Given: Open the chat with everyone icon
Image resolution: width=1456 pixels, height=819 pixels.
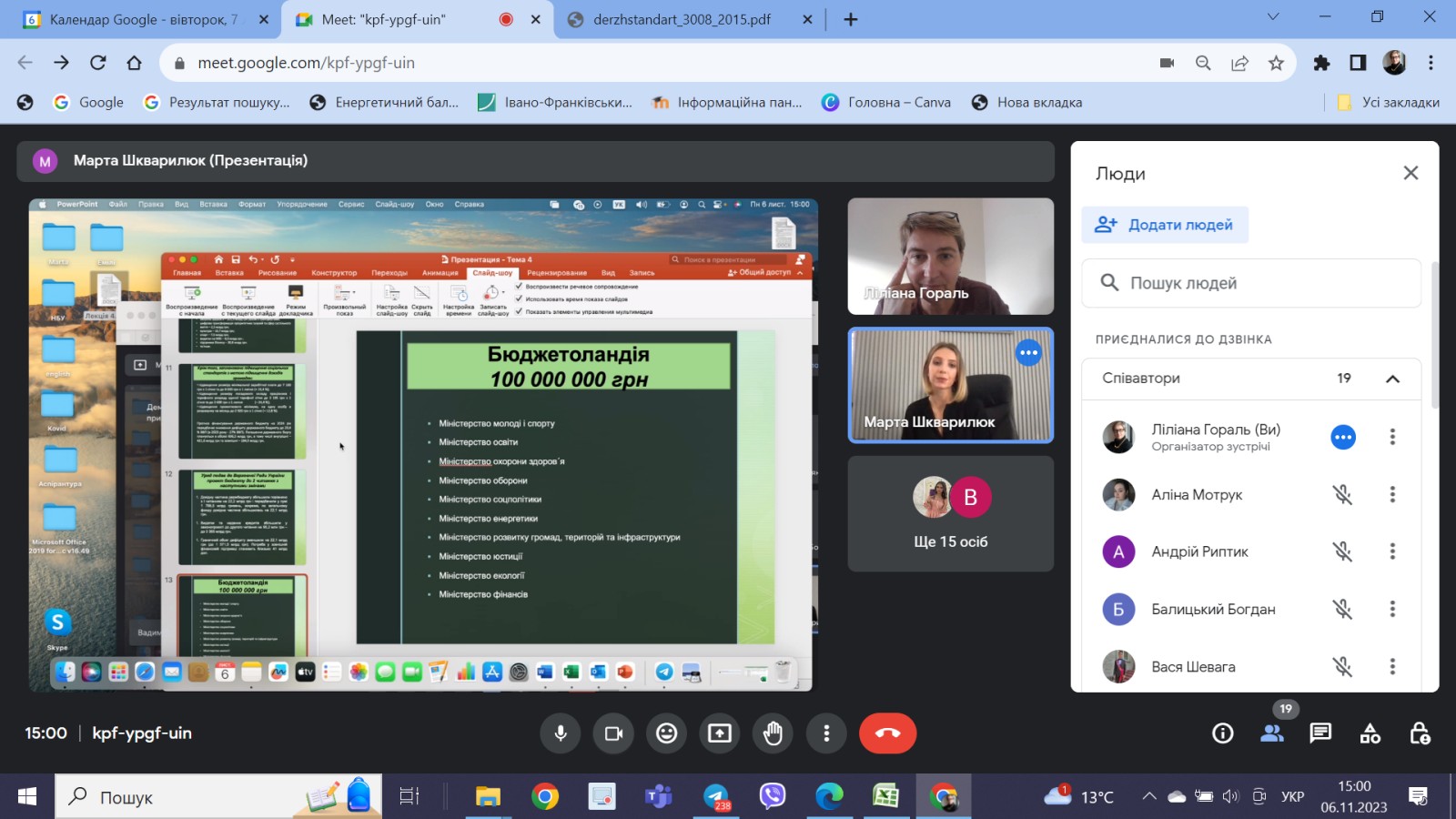Looking at the screenshot, I should 1320,733.
